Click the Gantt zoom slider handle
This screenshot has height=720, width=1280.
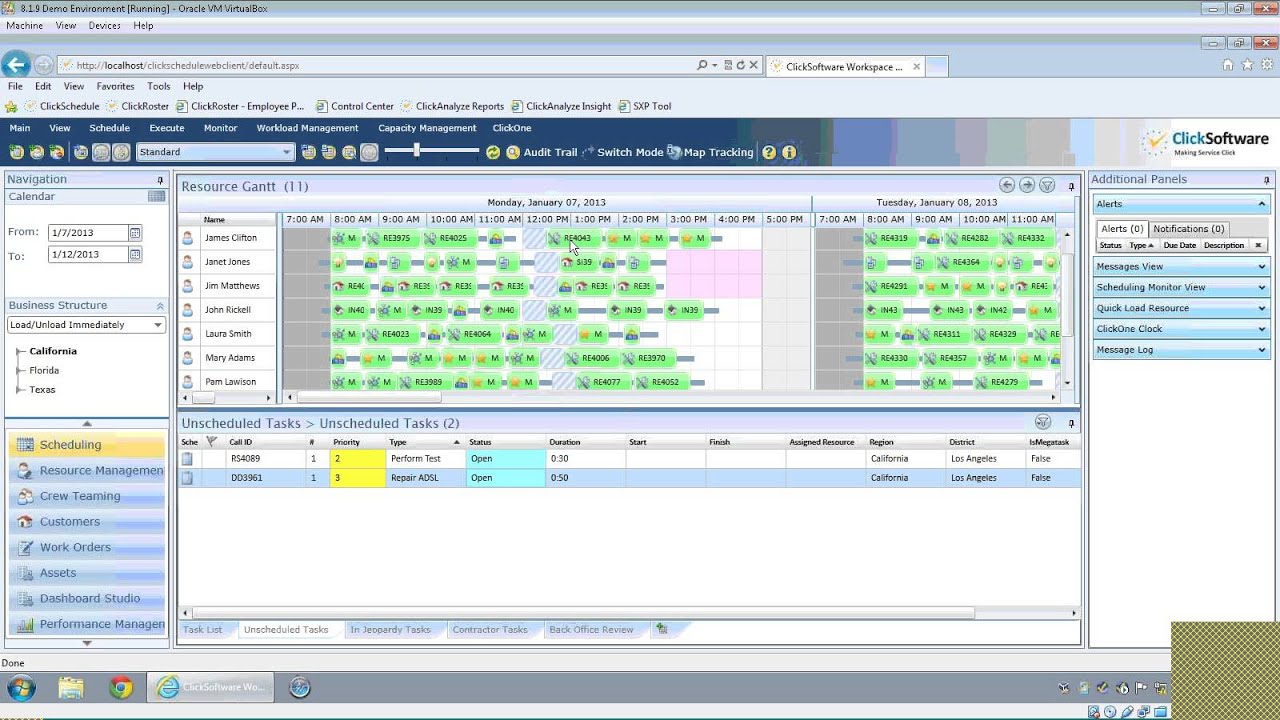click(417, 151)
